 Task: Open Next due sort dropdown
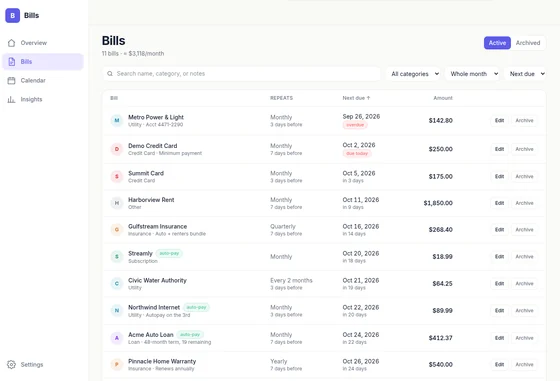(526, 74)
